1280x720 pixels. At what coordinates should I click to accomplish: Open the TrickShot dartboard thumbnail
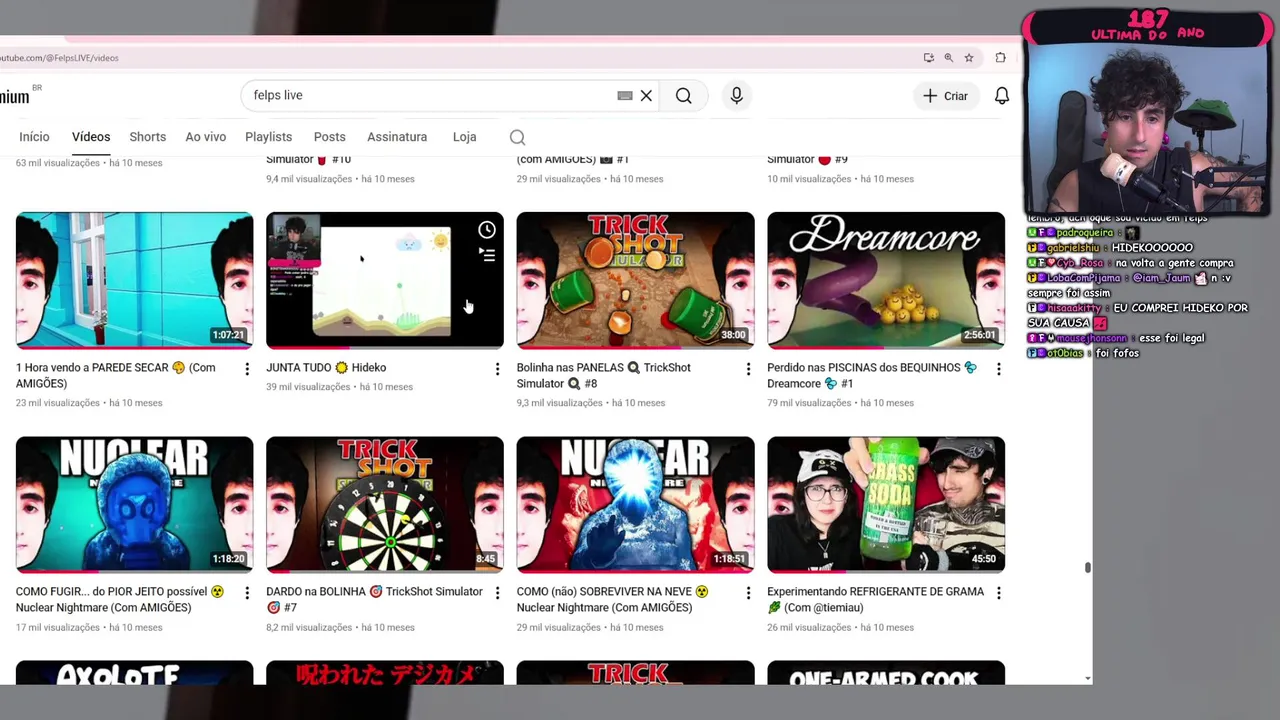click(x=385, y=503)
